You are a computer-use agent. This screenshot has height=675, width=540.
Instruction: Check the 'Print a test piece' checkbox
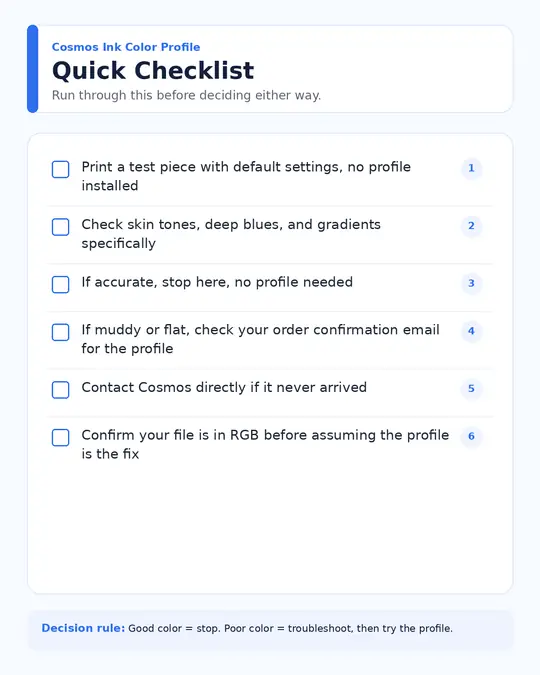[60, 169]
